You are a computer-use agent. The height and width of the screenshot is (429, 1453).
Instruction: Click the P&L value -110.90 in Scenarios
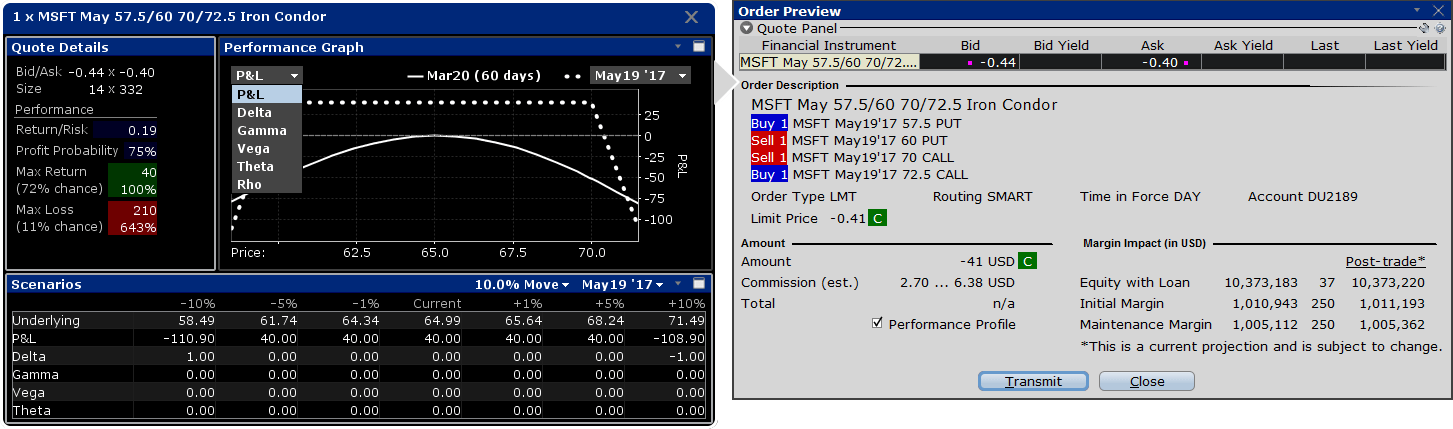point(191,338)
